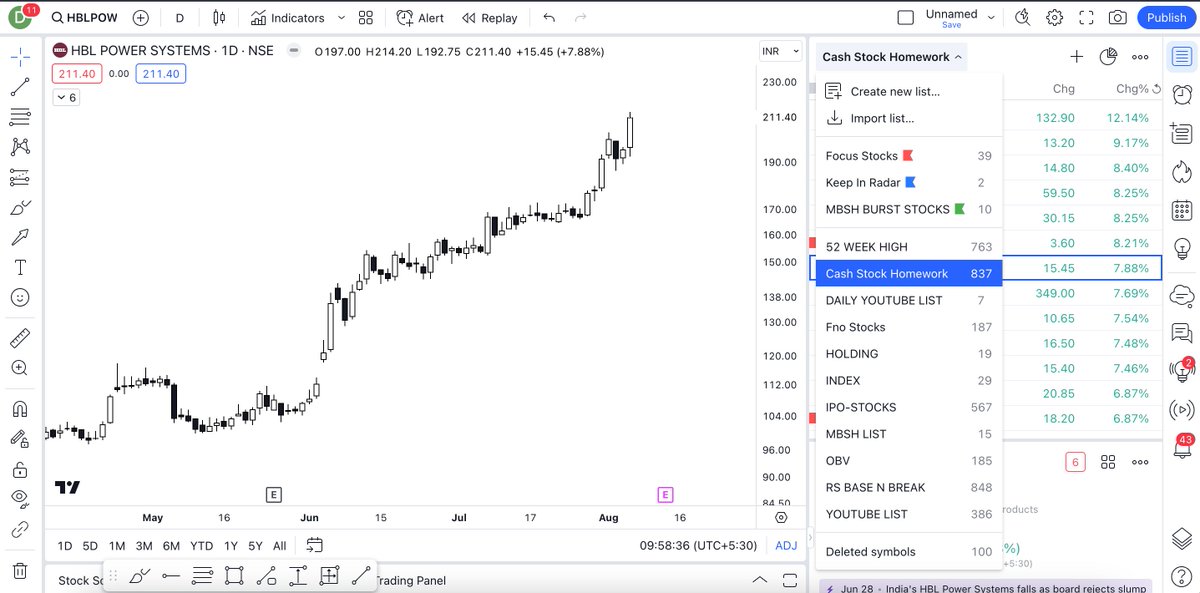Open quick search icon
The image size is (1200, 593).
pyautogui.click(x=1022, y=18)
